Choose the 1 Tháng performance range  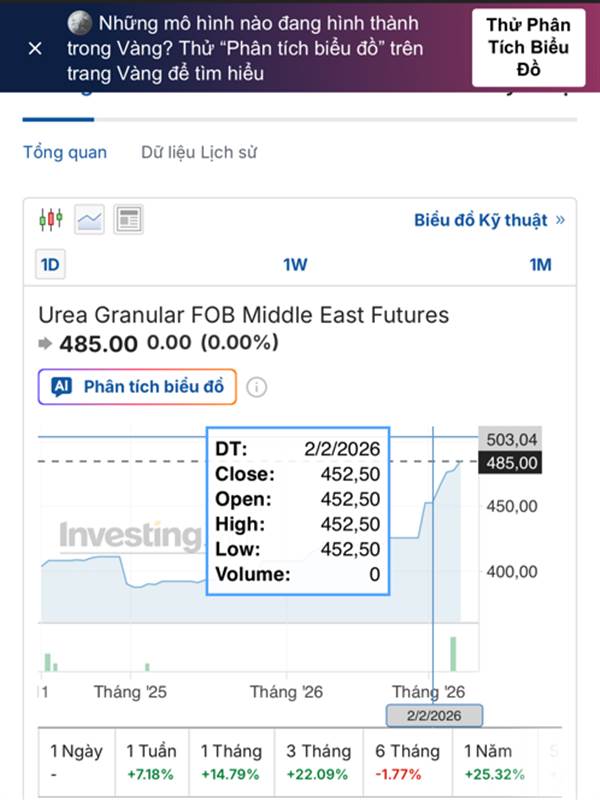(x=231, y=760)
